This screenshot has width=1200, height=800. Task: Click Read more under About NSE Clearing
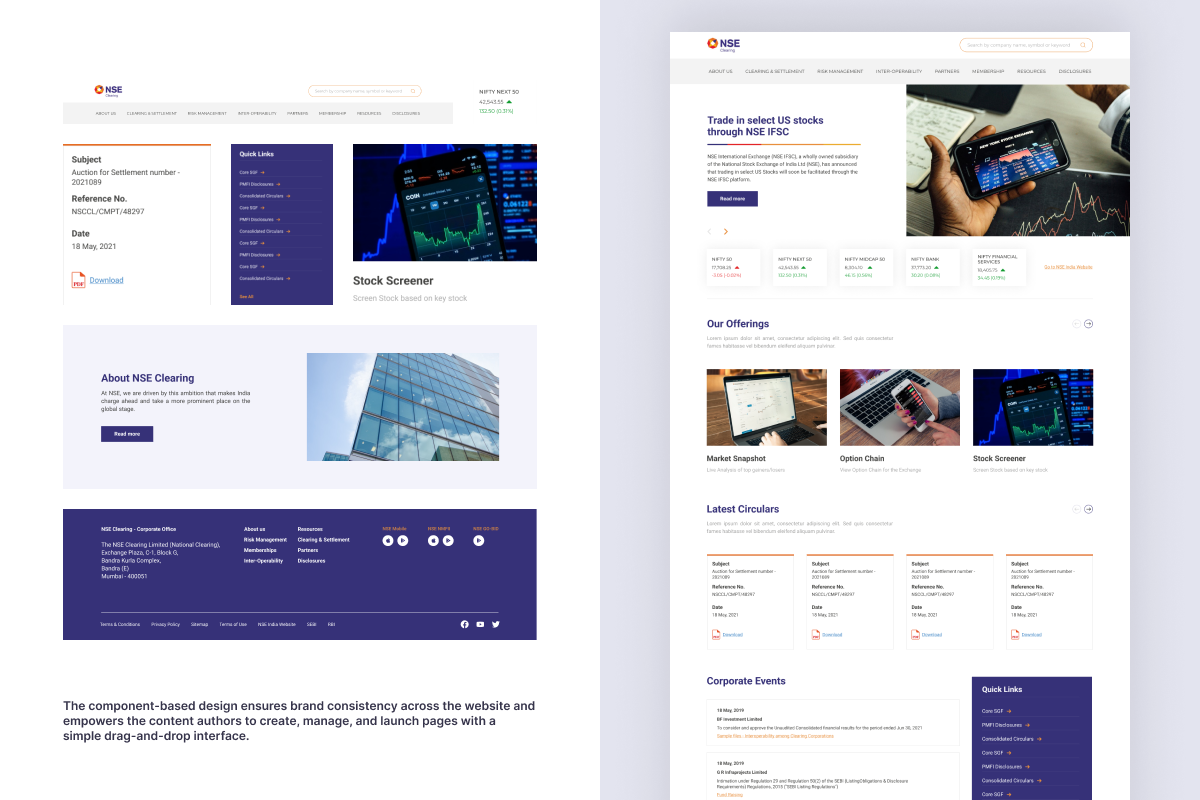pos(127,434)
